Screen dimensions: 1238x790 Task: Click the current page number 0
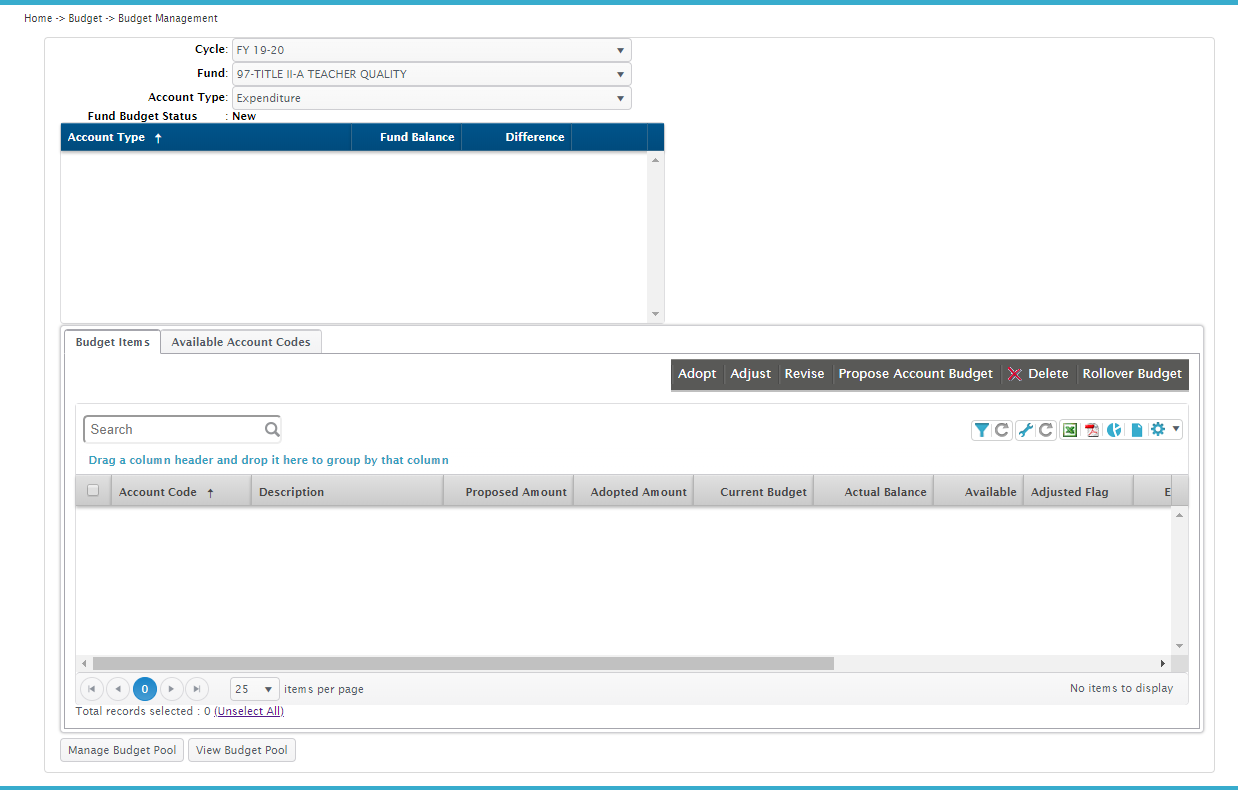(145, 689)
